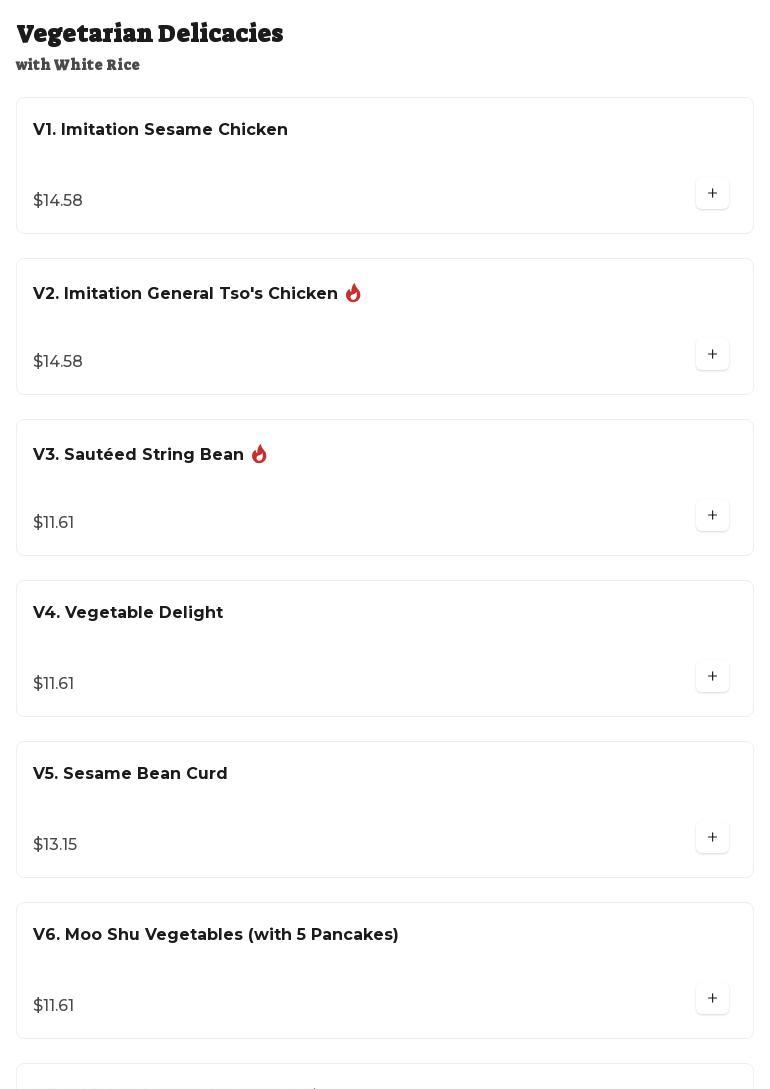Click plus icon for Sesame Bean Curd
770x1089 pixels.
pyautogui.click(x=712, y=838)
